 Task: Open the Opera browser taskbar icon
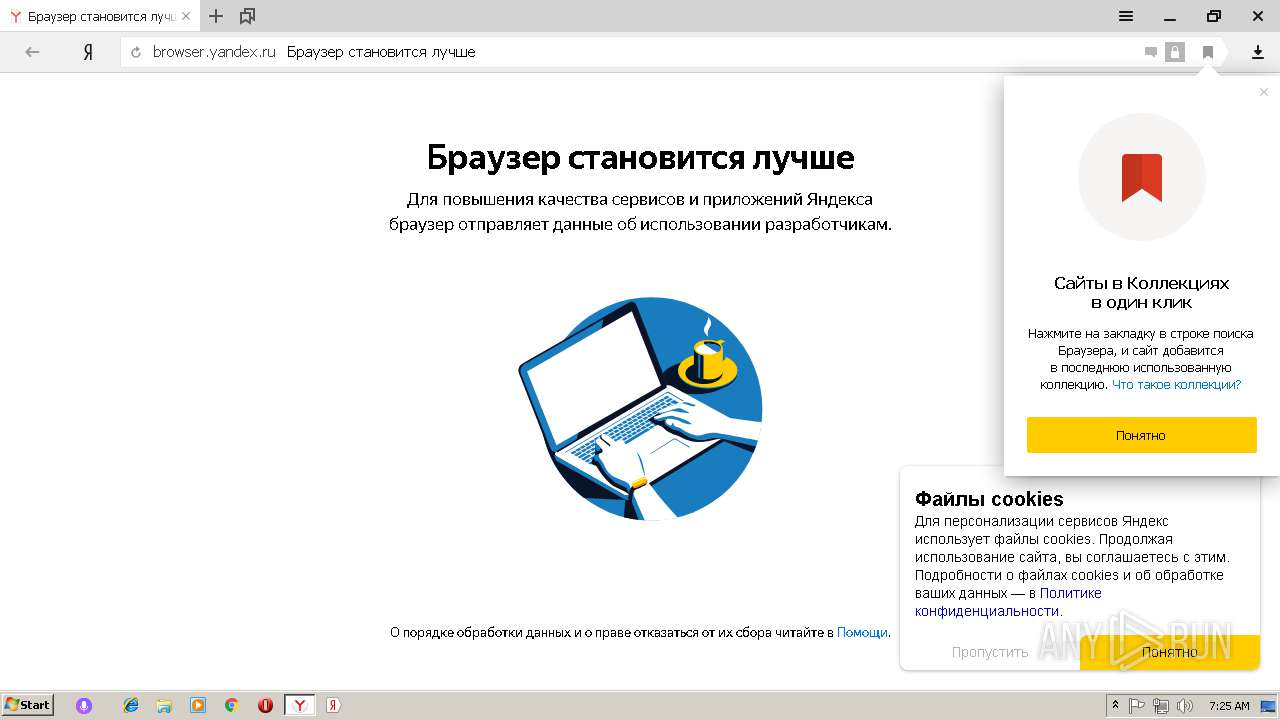coord(265,705)
